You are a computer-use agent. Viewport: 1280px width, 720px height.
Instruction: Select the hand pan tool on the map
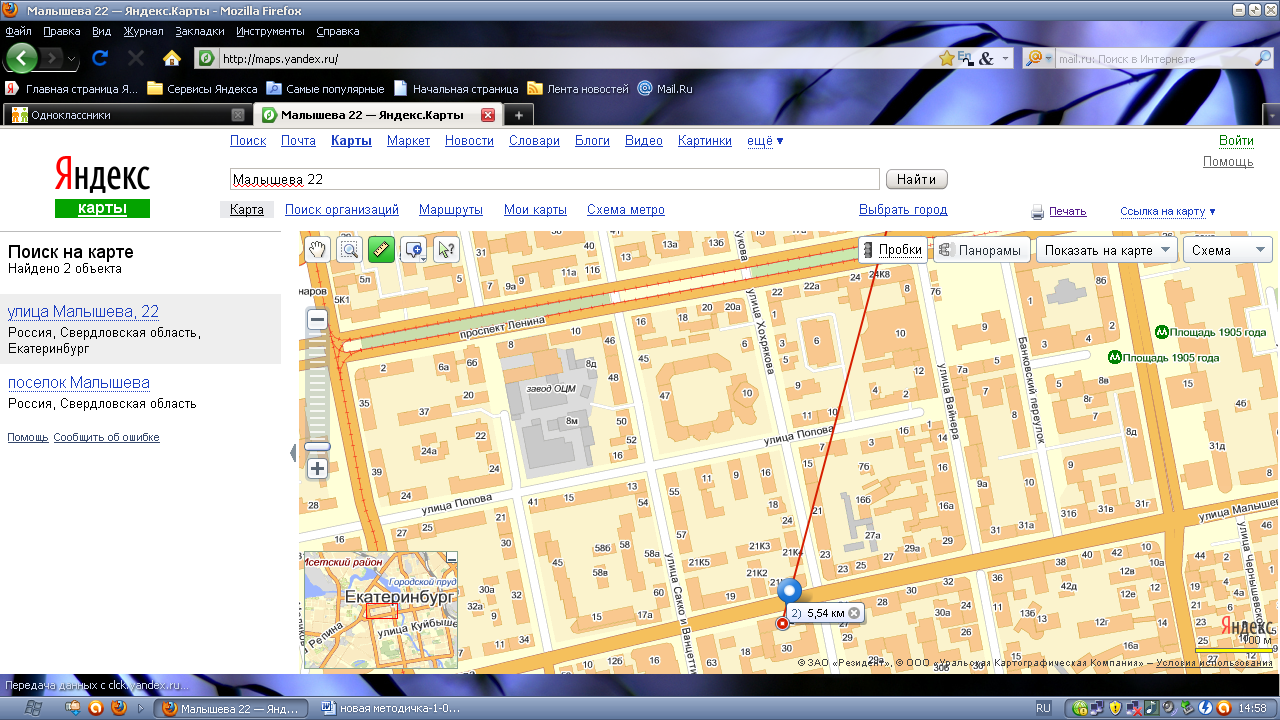(317, 250)
